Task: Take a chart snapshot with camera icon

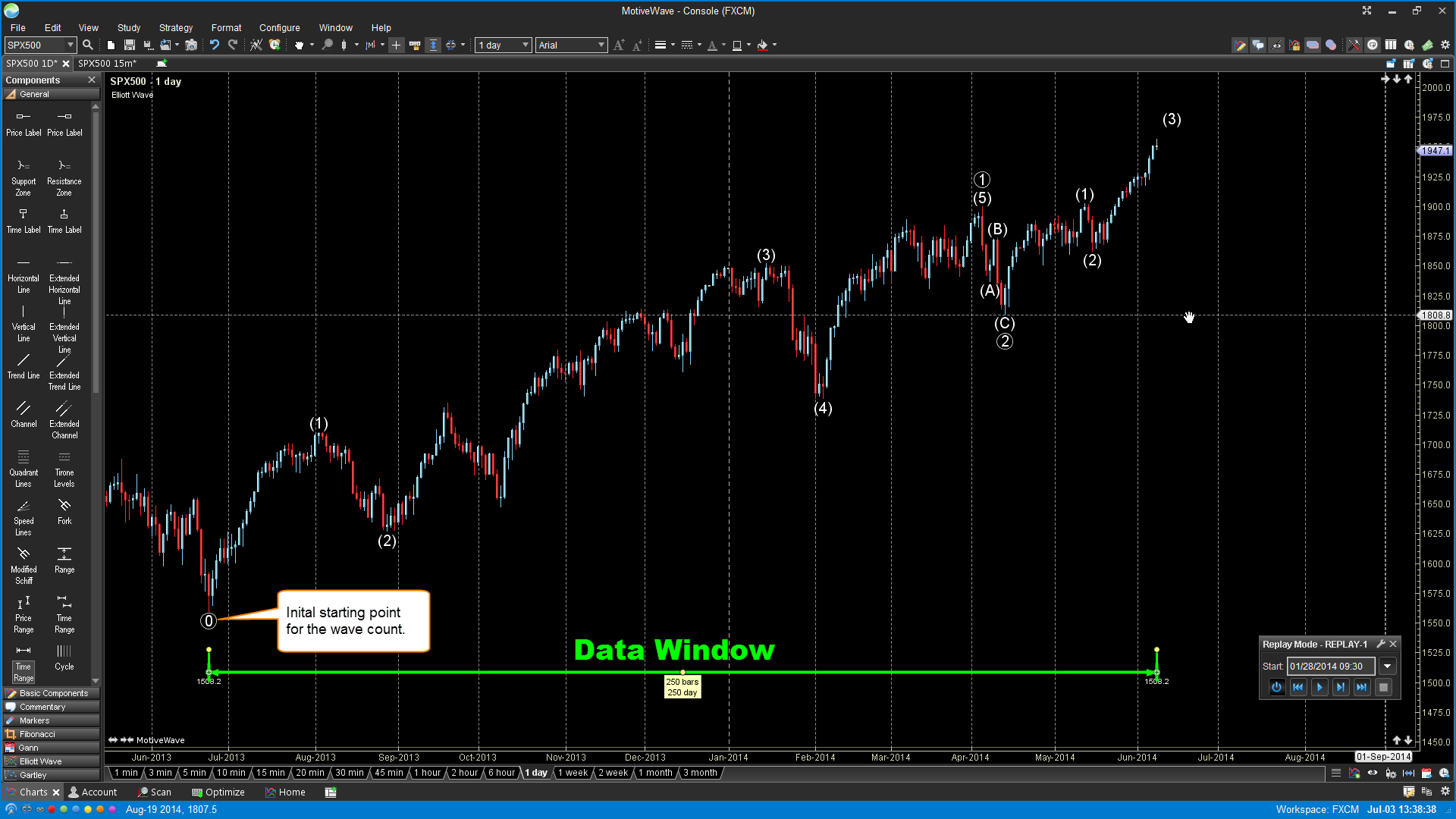Action: pos(191,45)
